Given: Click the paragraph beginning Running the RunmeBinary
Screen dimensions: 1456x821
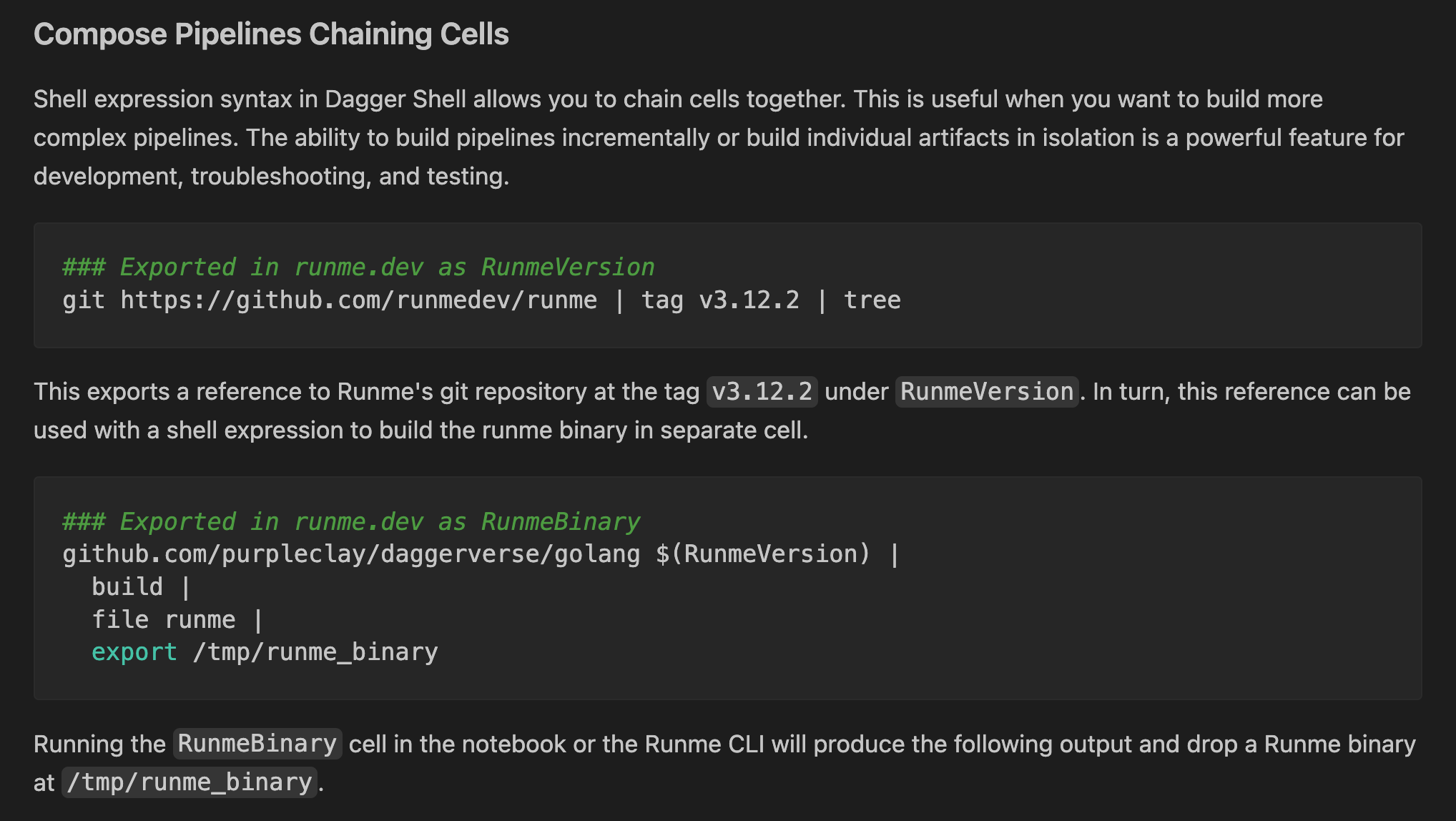Looking at the screenshot, I should [x=787, y=744].
